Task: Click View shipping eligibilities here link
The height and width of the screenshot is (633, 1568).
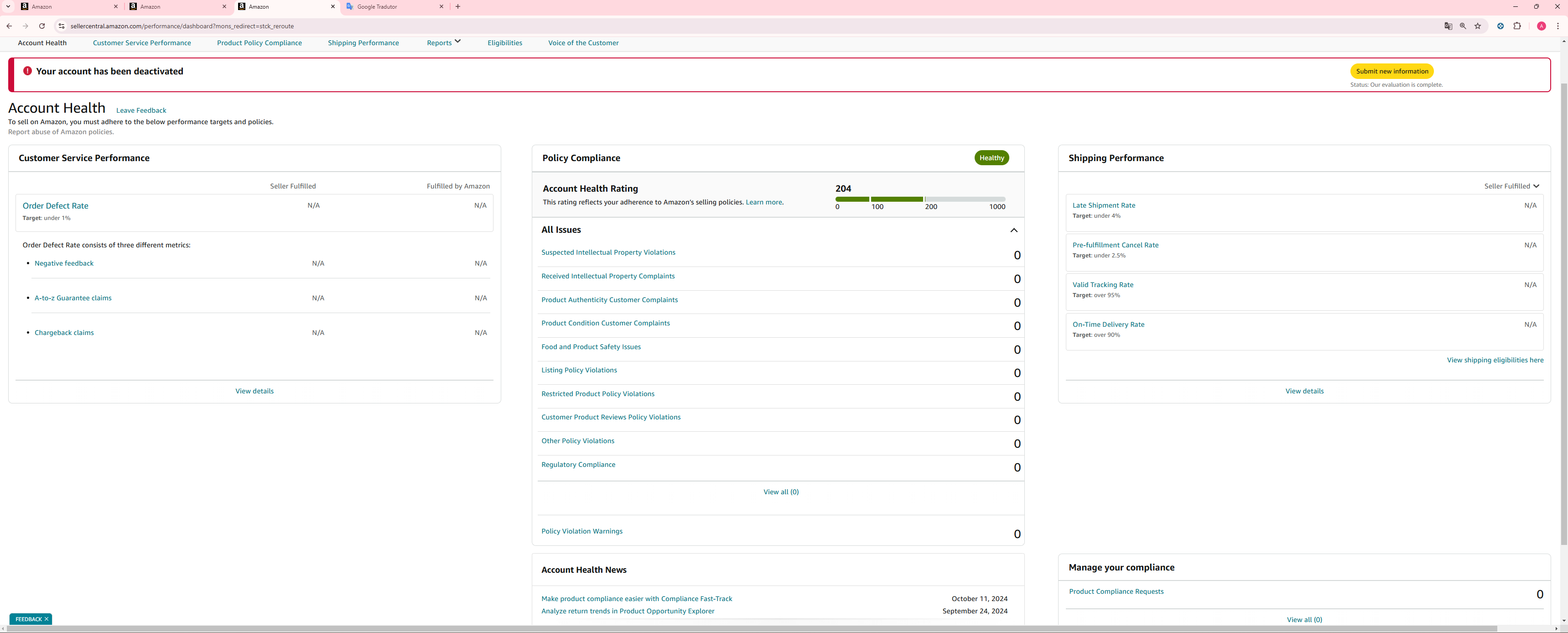Action: click(1495, 360)
